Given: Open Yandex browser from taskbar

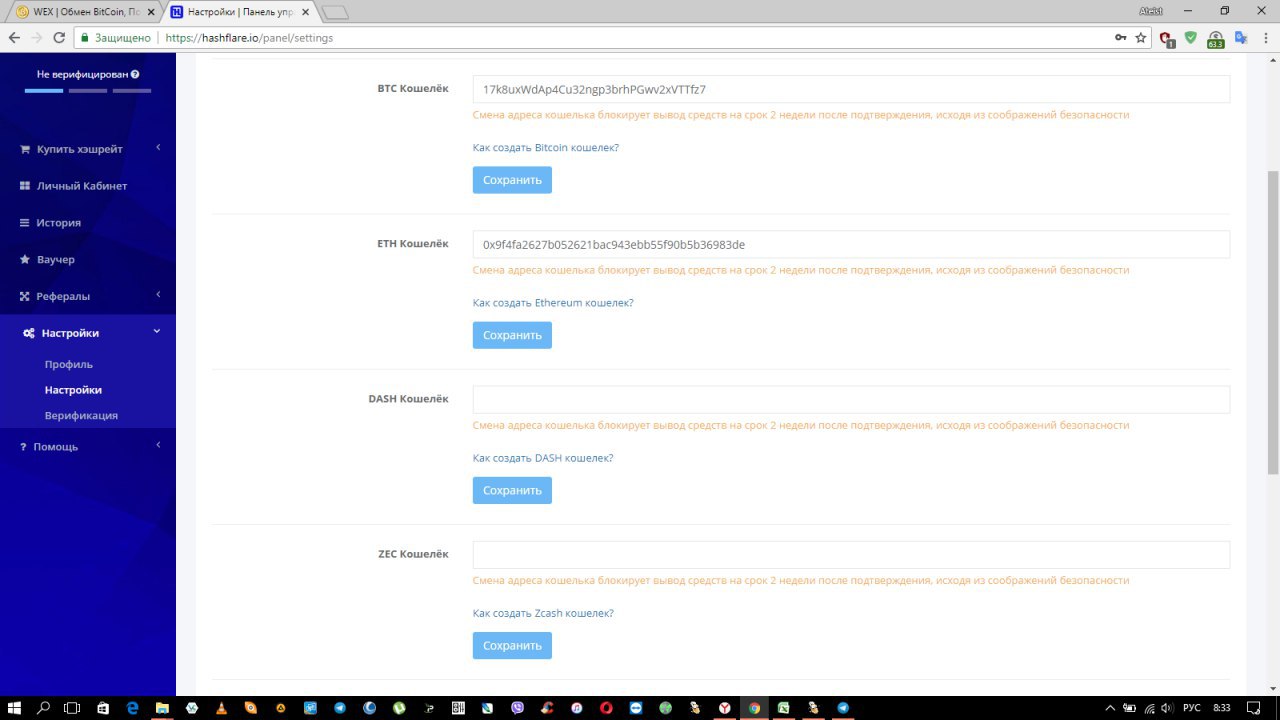Looking at the screenshot, I should pyautogui.click(x=725, y=707).
